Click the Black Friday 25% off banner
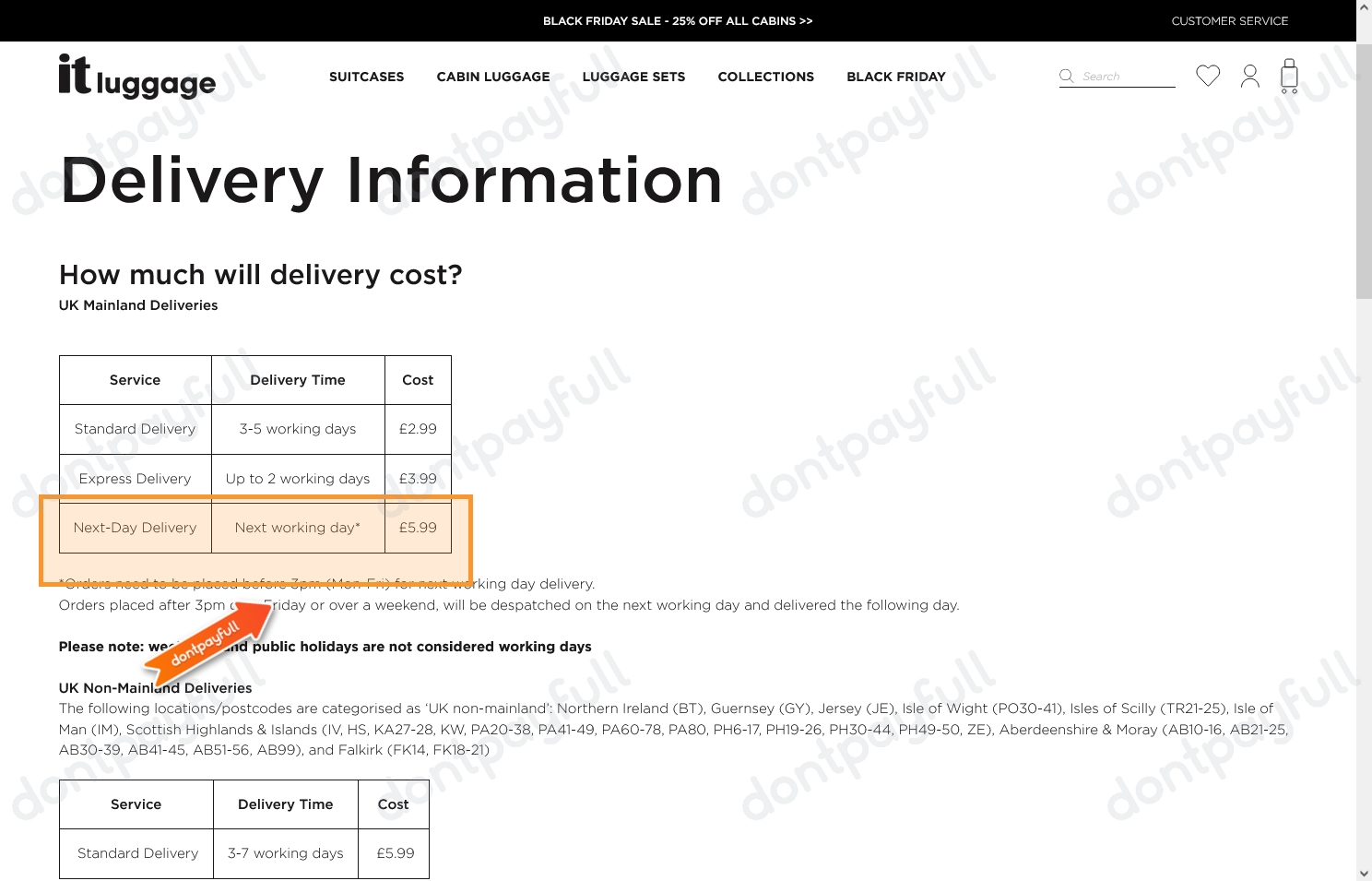Image resolution: width=1372 pixels, height=881 pixels. click(678, 20)
